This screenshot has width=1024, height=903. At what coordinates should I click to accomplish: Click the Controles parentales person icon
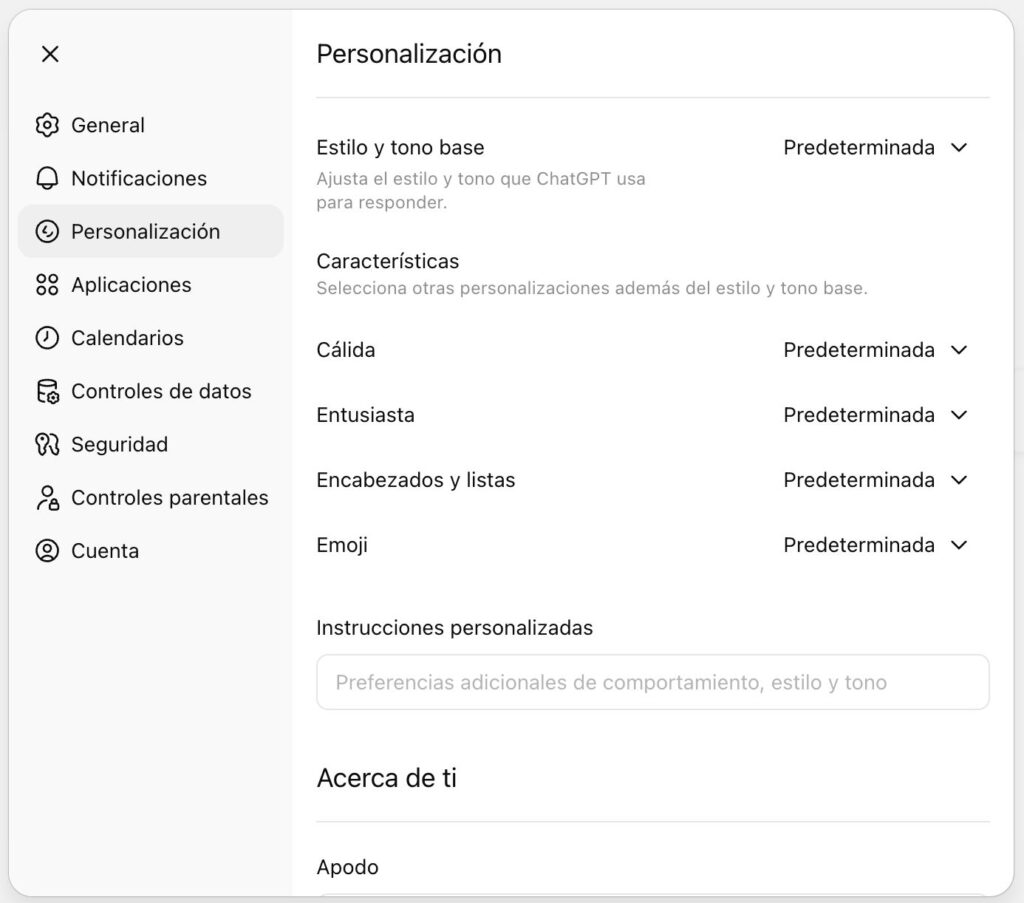click(47, 497)
